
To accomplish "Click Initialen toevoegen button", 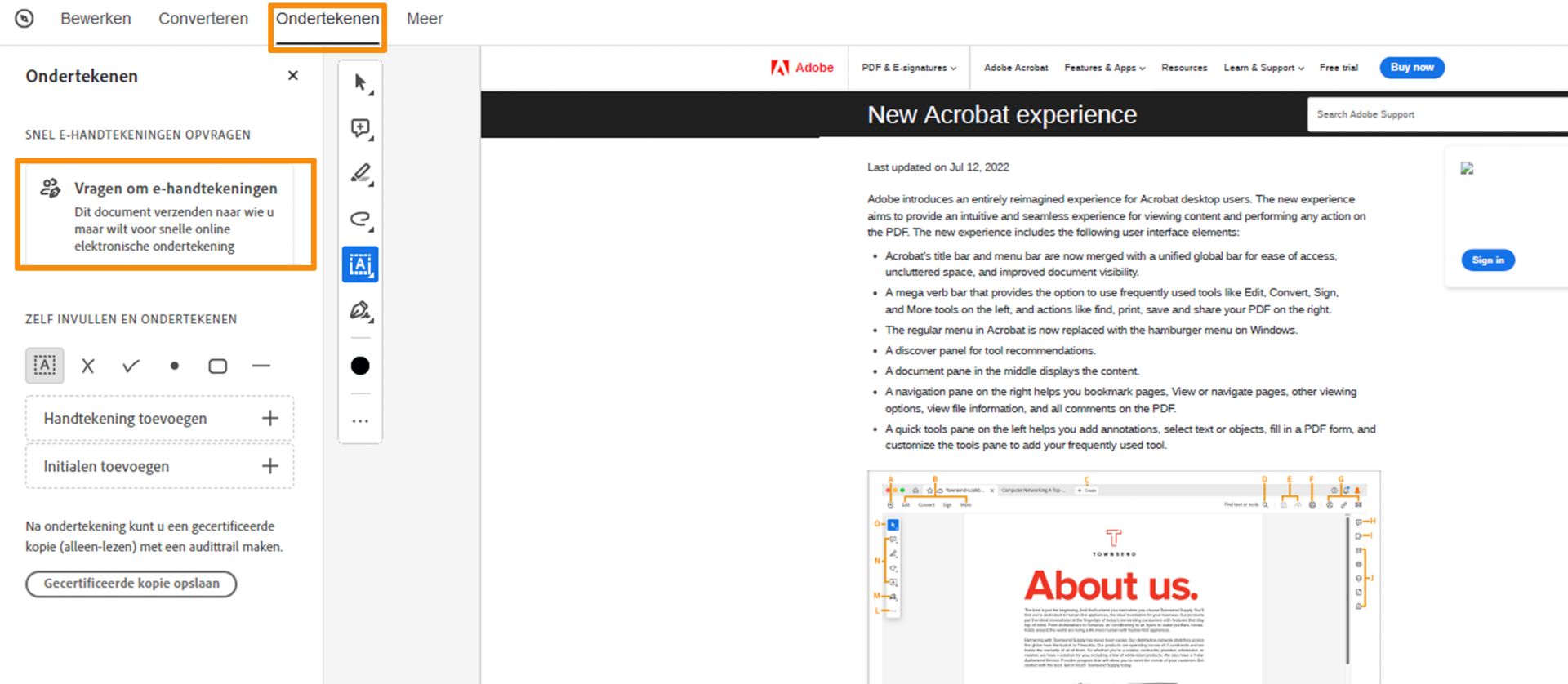I will [159, 466].
